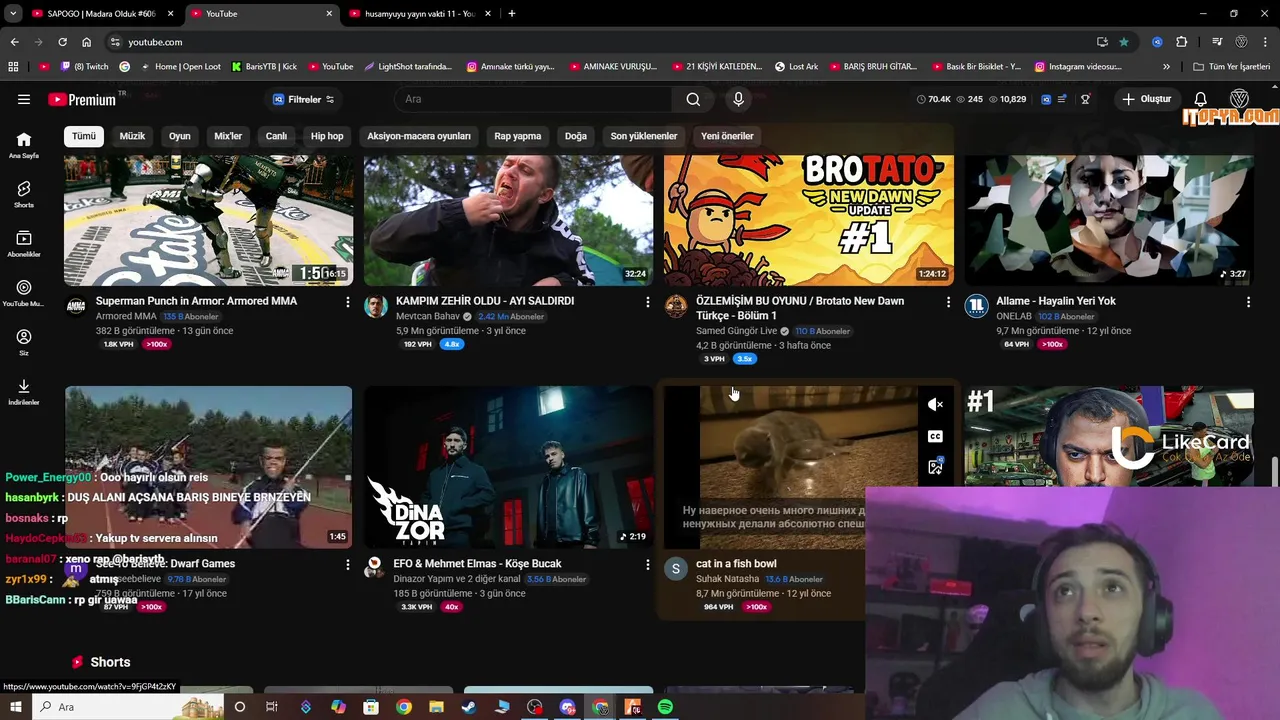Image resolution: width=1280 pixels, height=720 pixels.
Task: Switch to the husamyuyu yayın vakti tab
Action: (419, 14)
